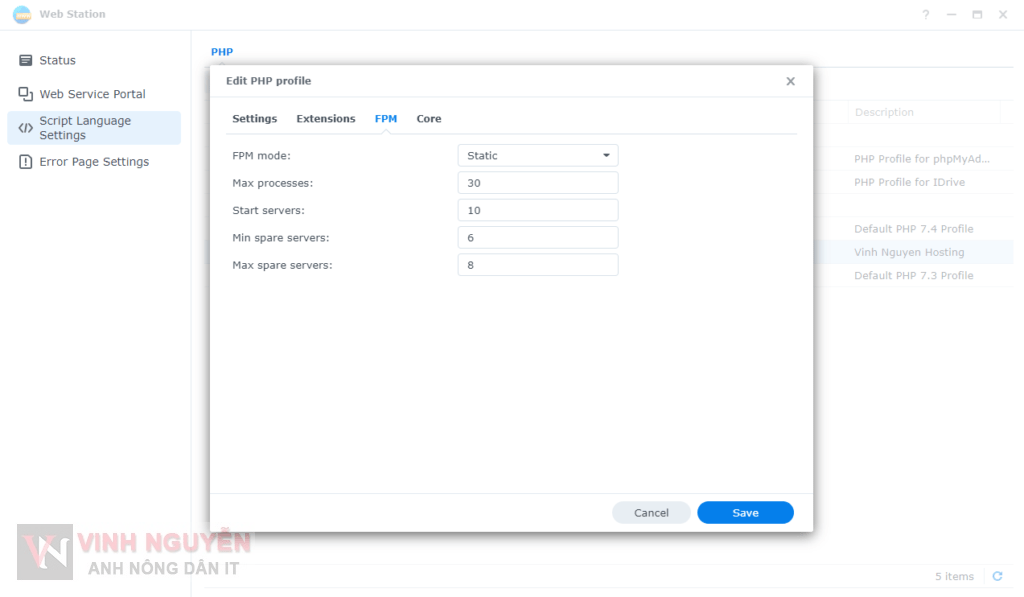The width and height of the screenshot is (1024, 597).
Task: Click the Web Service Portal icon
Action: [26, 94]
